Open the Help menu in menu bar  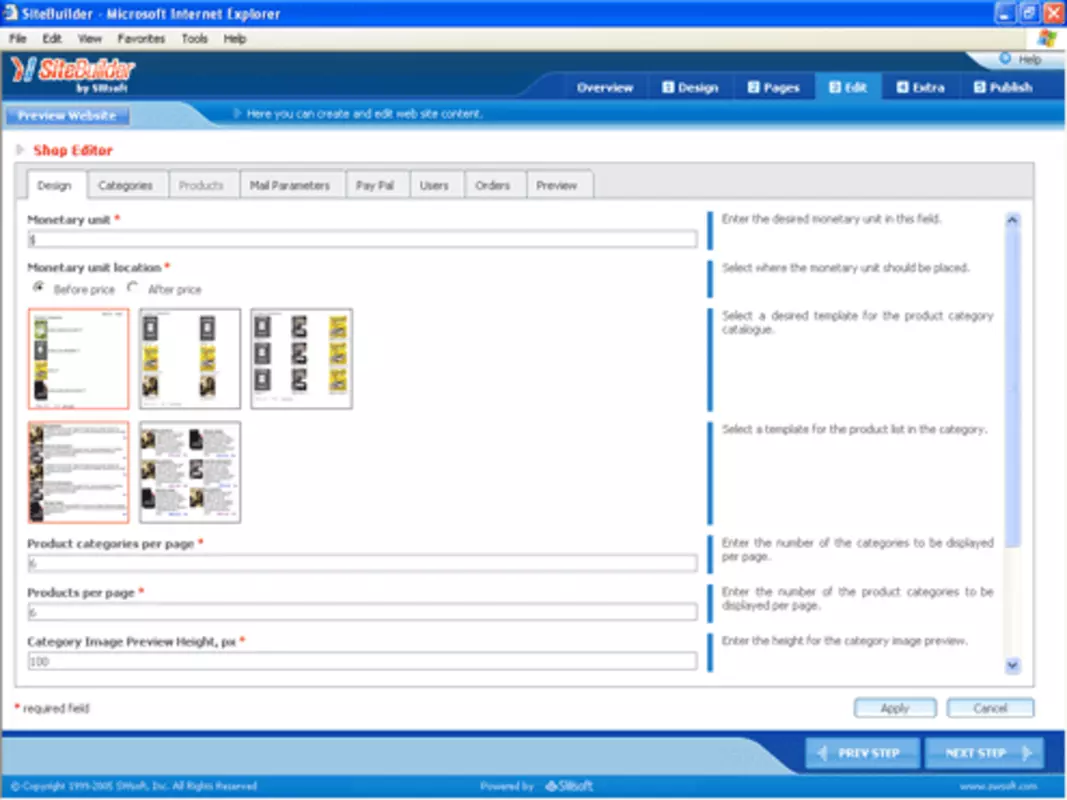(x=235, y=39)
